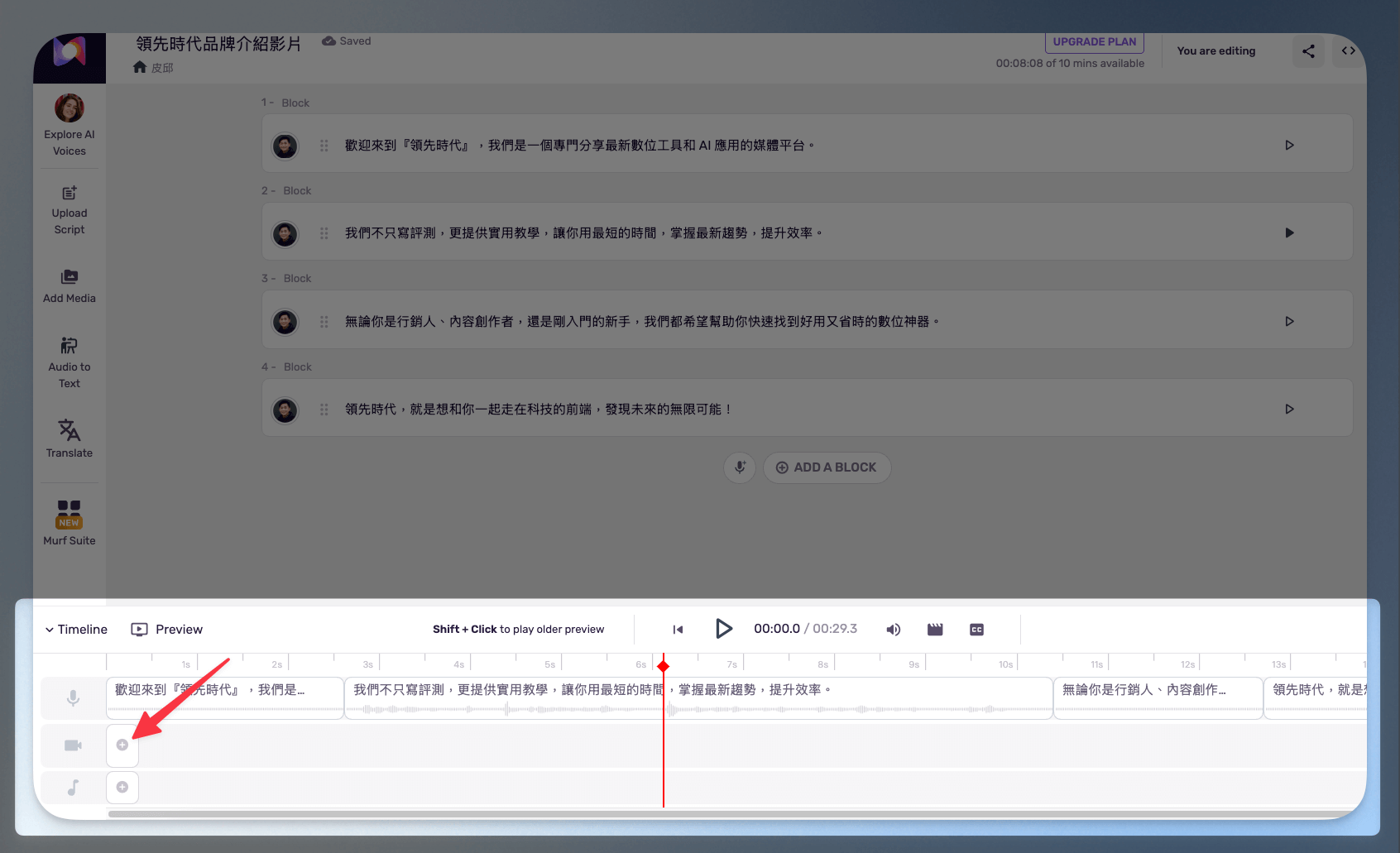Click the voice track microphone icon
1400x853 pixels.
(73, 698)
